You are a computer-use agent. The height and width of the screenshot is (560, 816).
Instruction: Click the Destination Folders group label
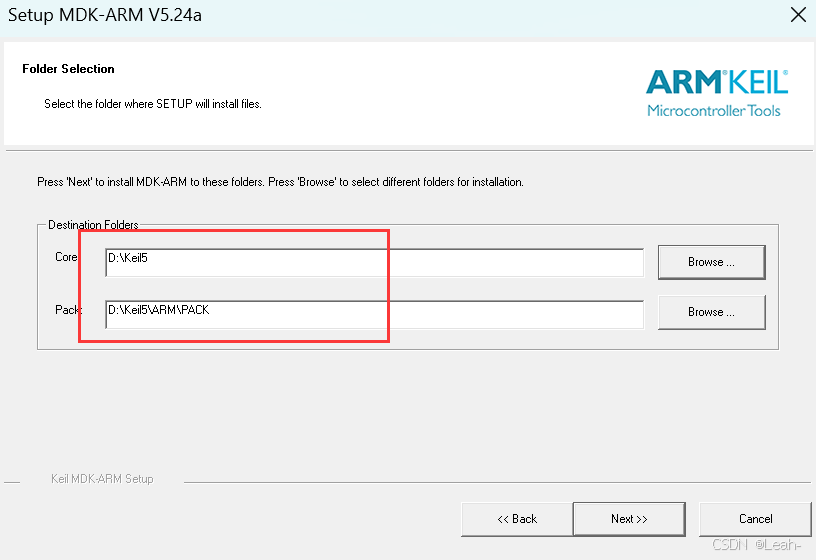[93, 225]
